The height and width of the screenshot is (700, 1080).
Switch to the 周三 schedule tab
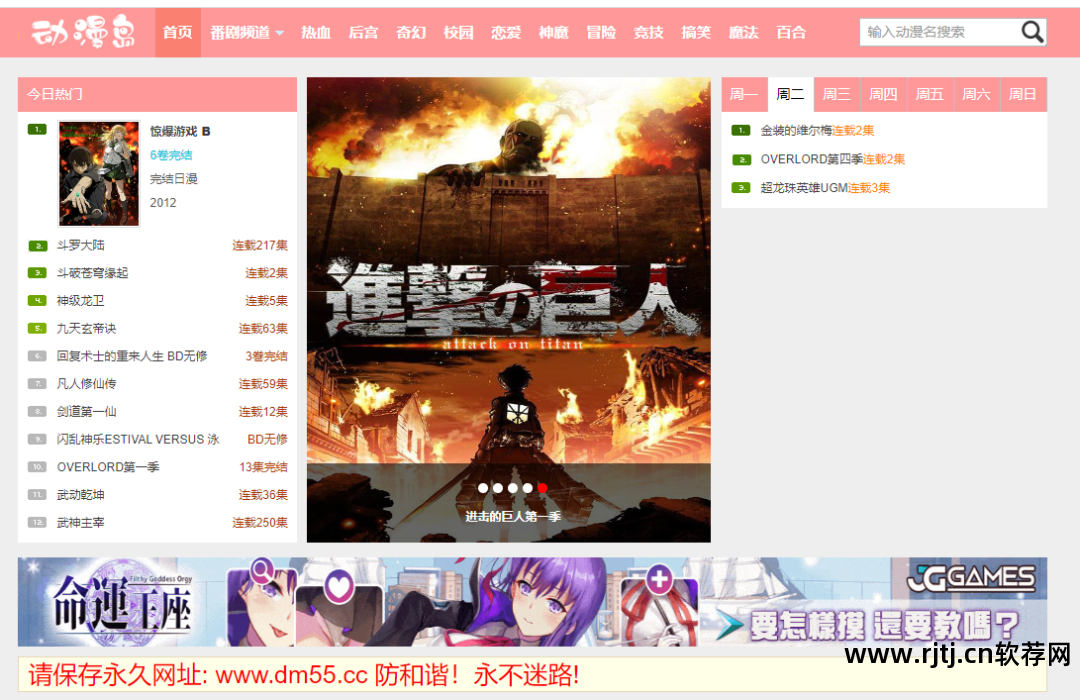pyautogui.click(x=836, y=94)
